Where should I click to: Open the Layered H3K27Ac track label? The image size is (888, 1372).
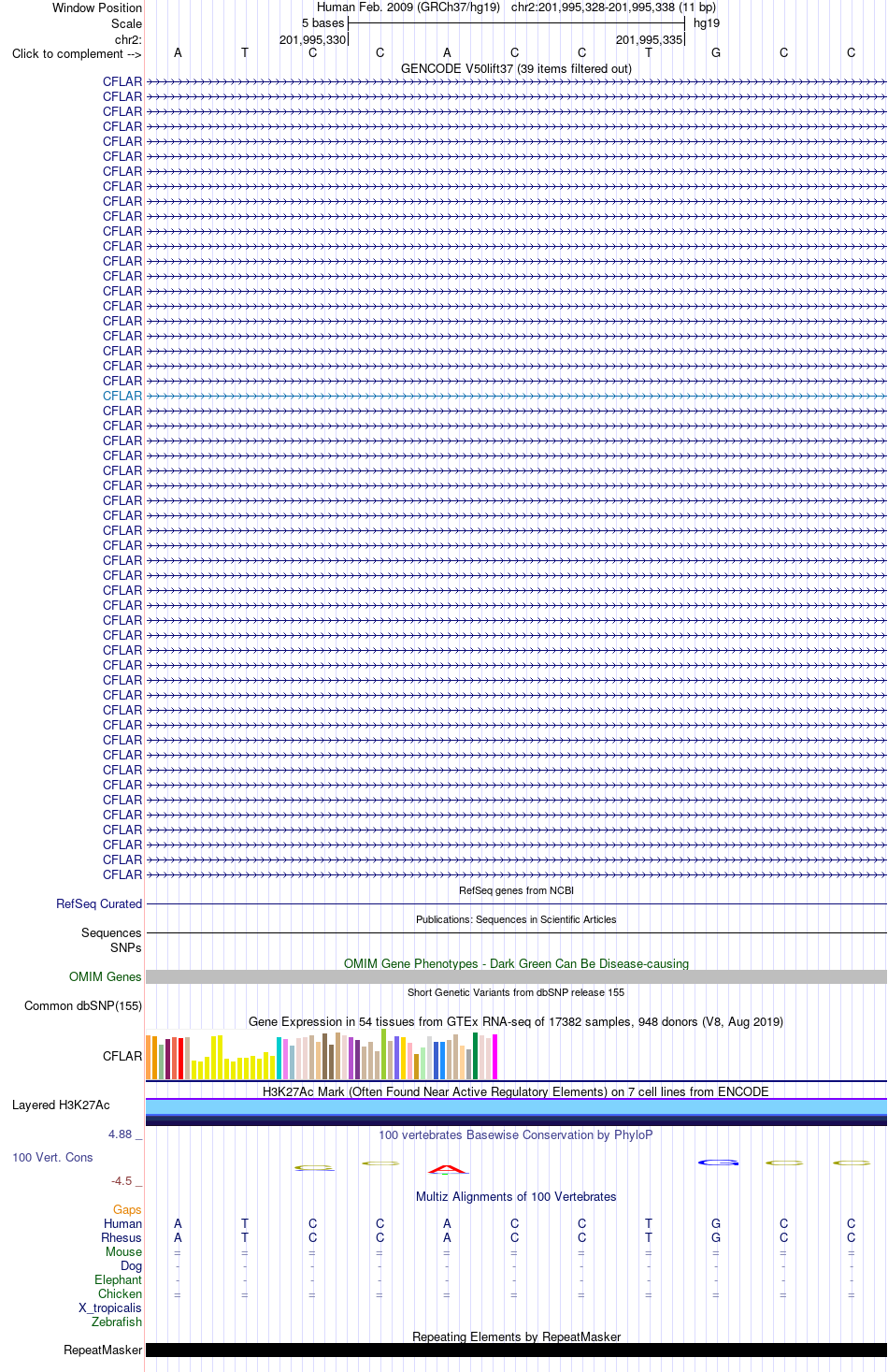pyautogui.click(x=61, y=1105)
